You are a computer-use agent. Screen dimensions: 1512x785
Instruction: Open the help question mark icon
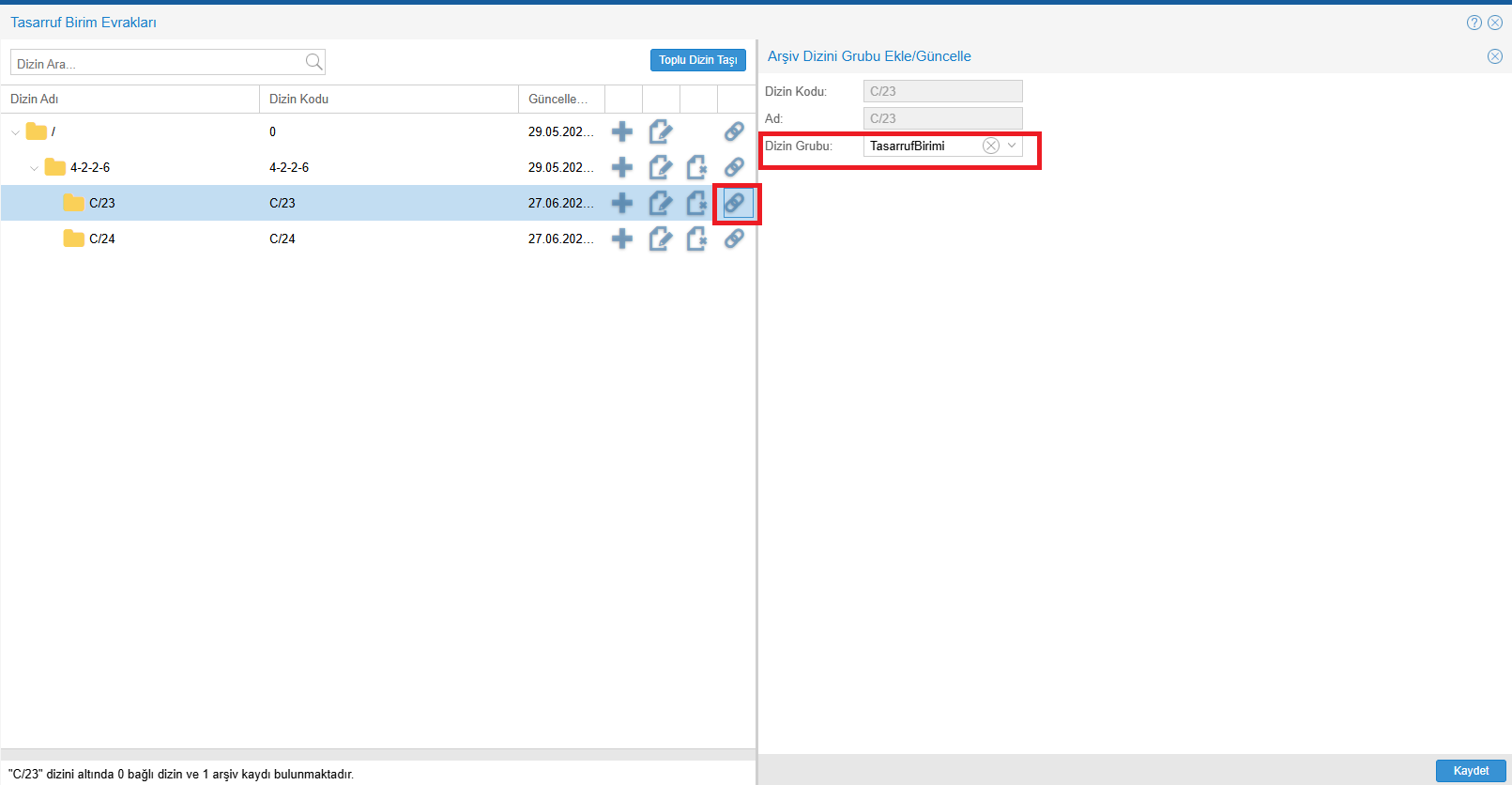point(1474,23)
